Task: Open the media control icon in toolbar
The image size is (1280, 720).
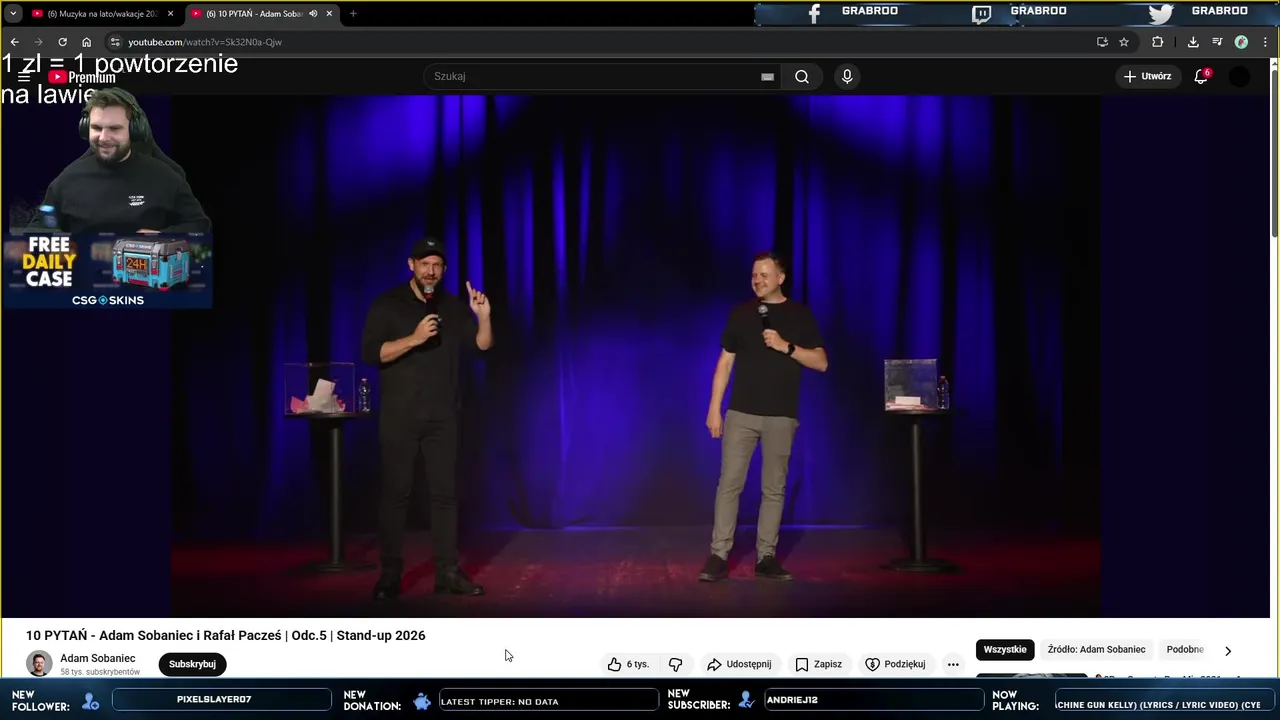Action: pyautogui.click(x=1217, y=42)
